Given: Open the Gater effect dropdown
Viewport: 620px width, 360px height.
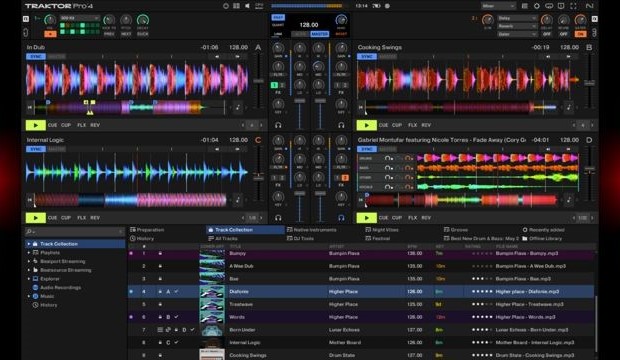Looking at the screenshot, I should pos(517,34).
